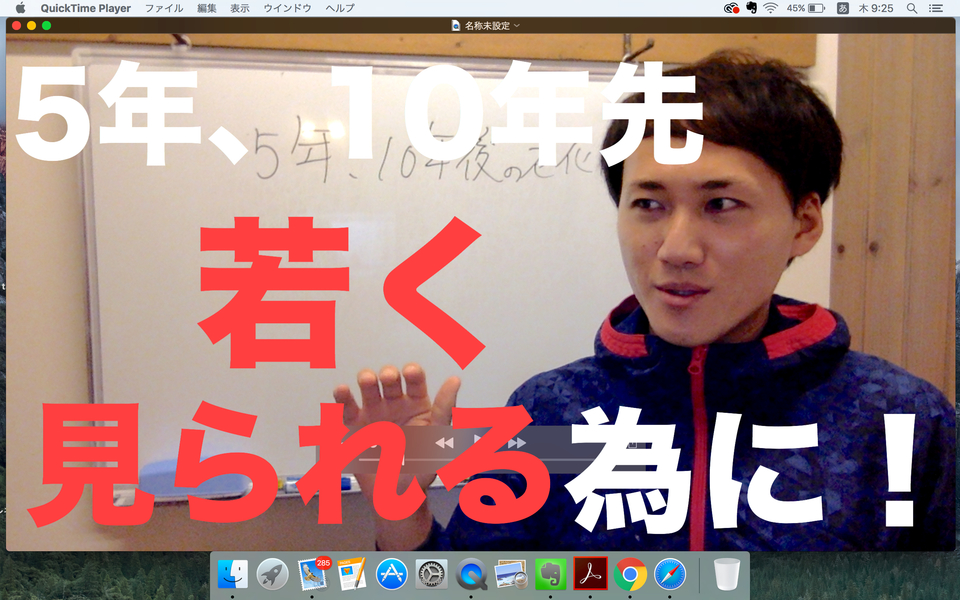
Task: Open the ファイル menu
Action: [164, 8]
